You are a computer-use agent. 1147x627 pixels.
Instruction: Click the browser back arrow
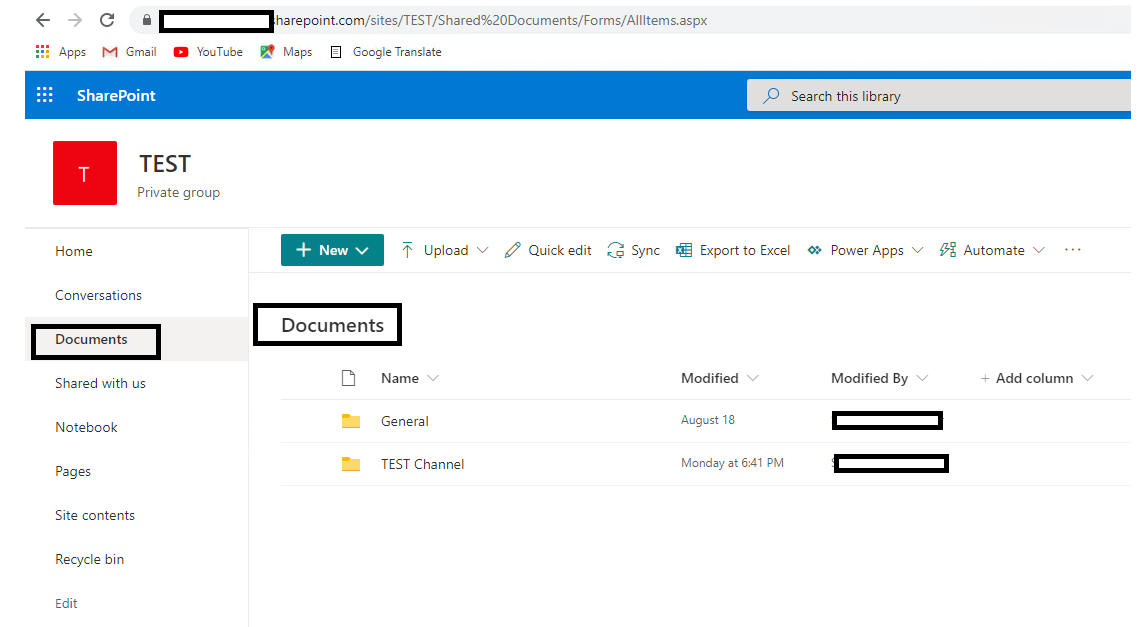(43, 20)
